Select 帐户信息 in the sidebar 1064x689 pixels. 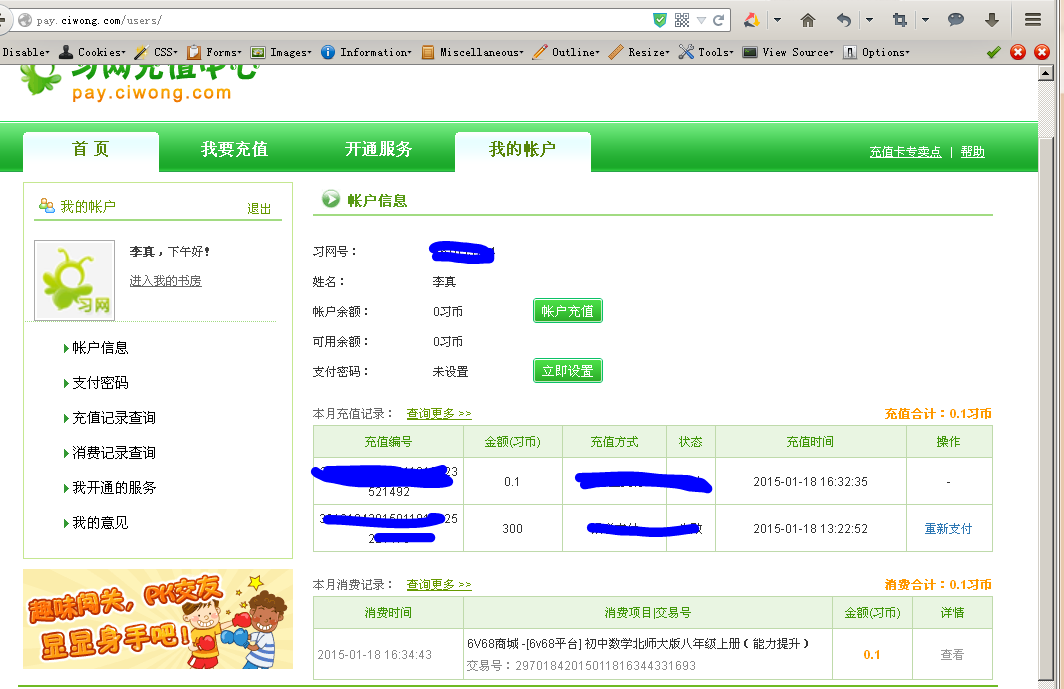click(x=100, y=348)
